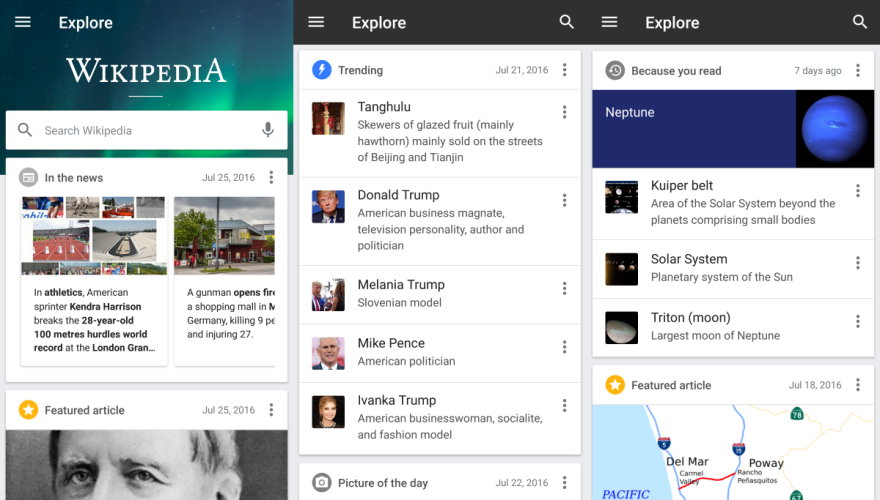The width and height of the screenshot is (880, 500).
Task: Tap search icon above Because you read card
Action: coord(860,22)
